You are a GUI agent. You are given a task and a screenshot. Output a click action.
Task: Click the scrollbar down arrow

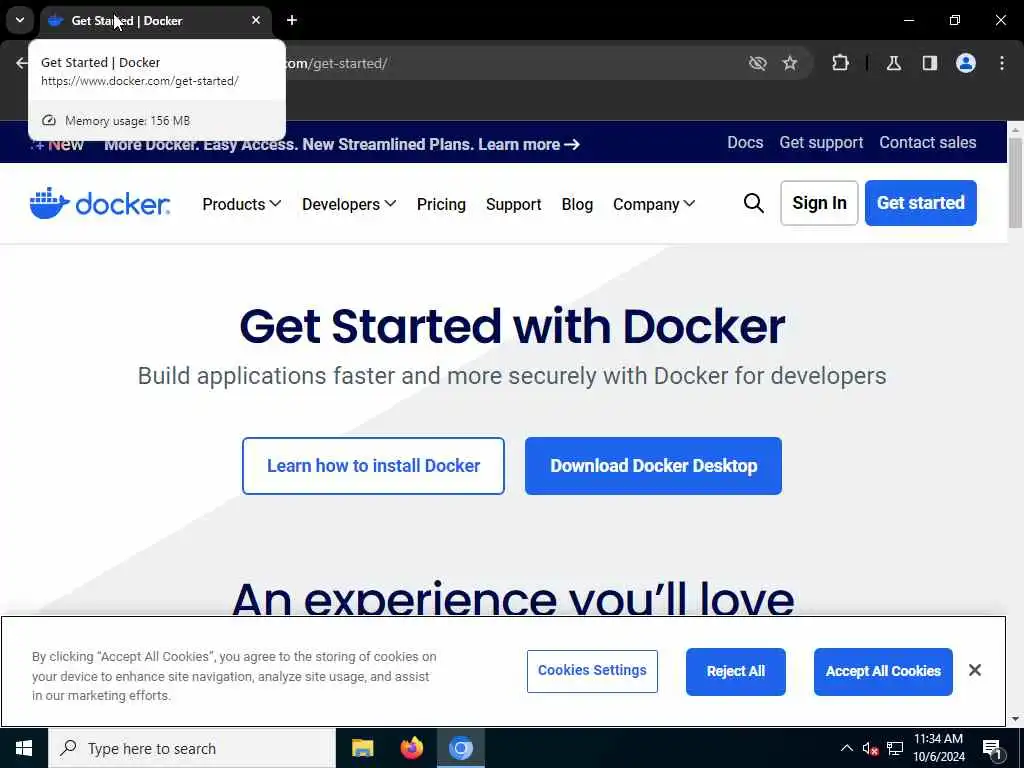[x=1015, y=719]
